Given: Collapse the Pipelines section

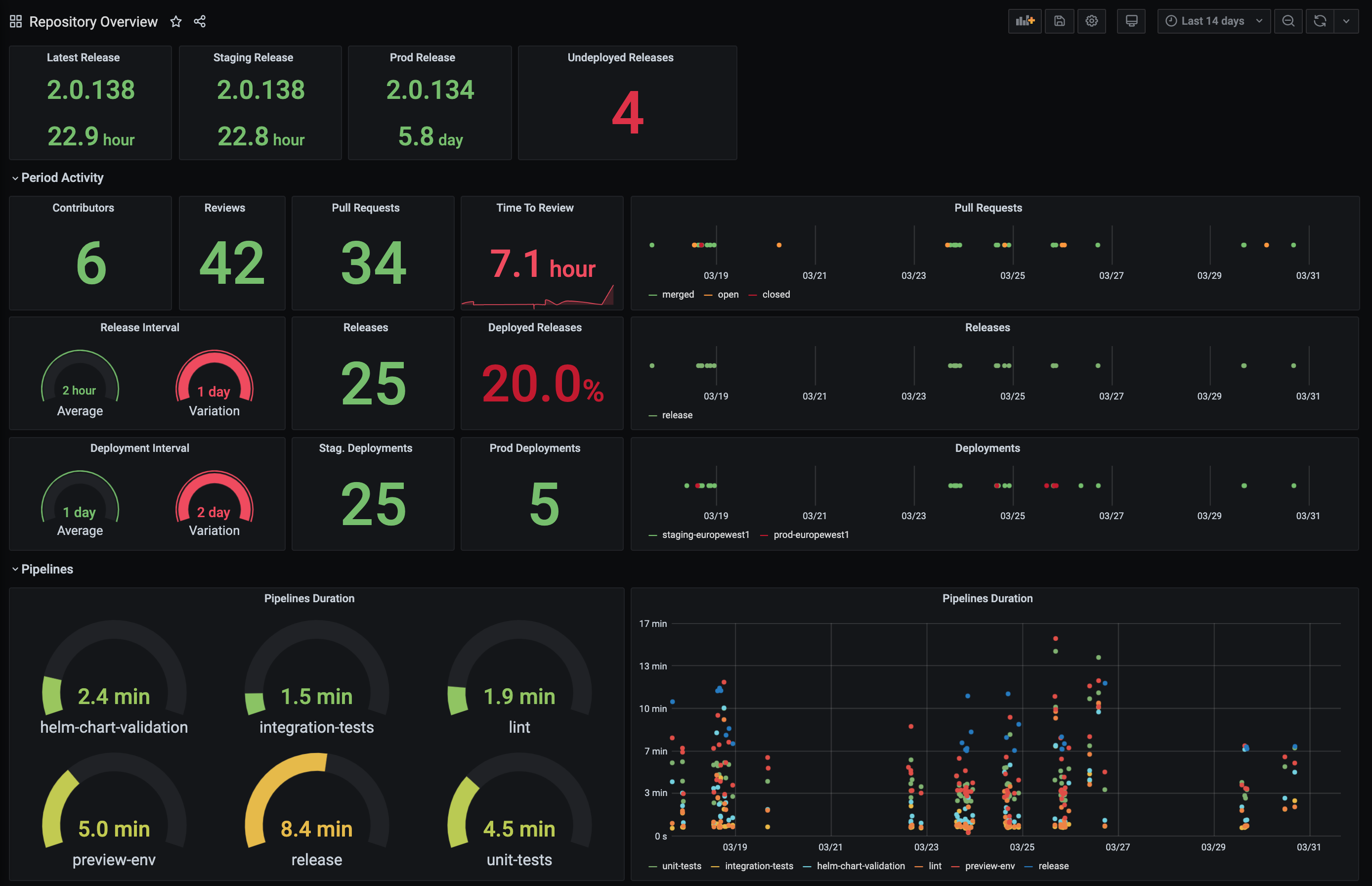Looking at the screenshot, I should click(x=47, y=569).
